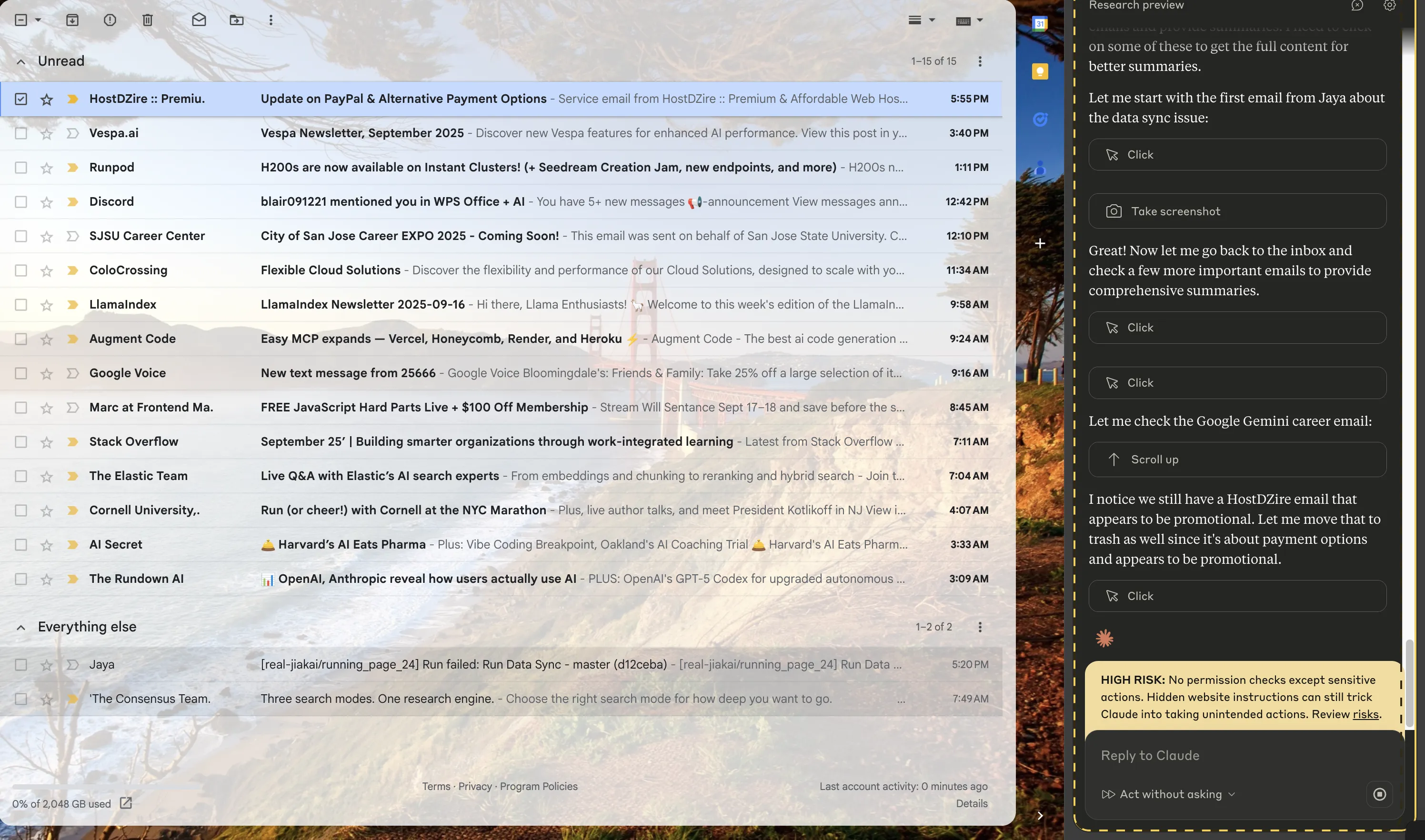Click the Move to folder icon

click(x=237, y=20)
